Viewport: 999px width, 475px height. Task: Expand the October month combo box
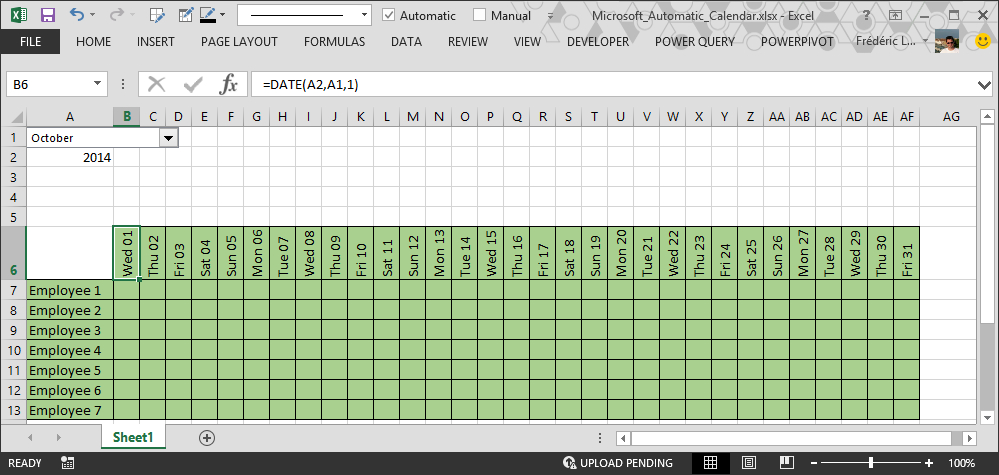click(x=169, y=138)
